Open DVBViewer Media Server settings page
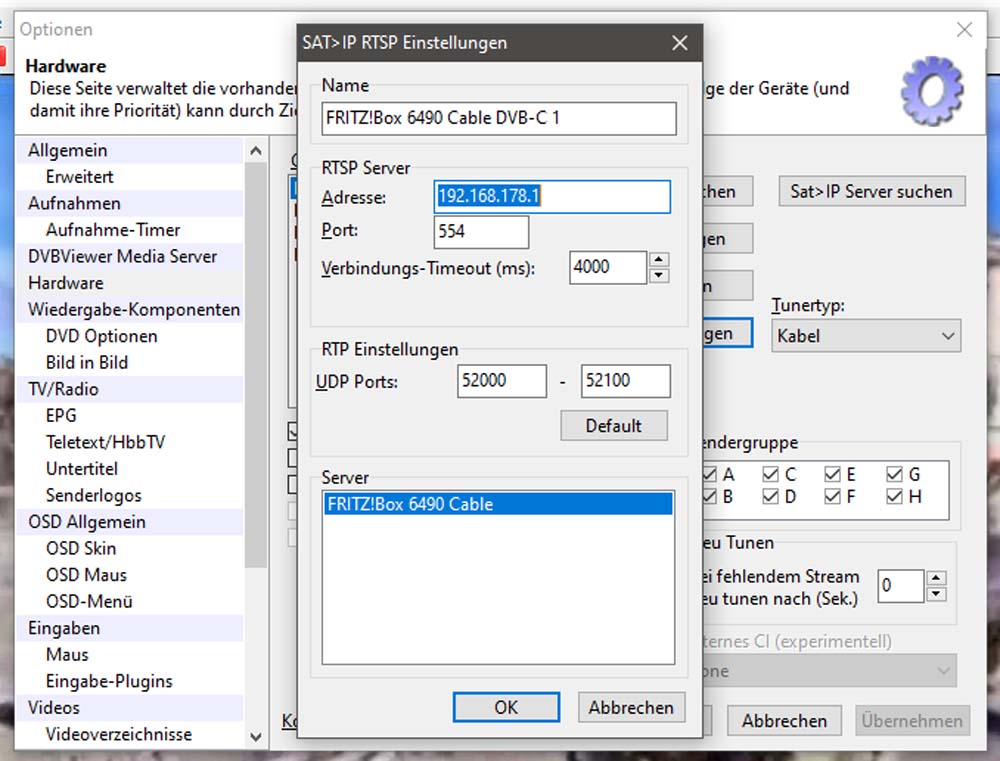The width and height of the screenshot is (1000, 761). pyautogui.click(x=122, y=256)
